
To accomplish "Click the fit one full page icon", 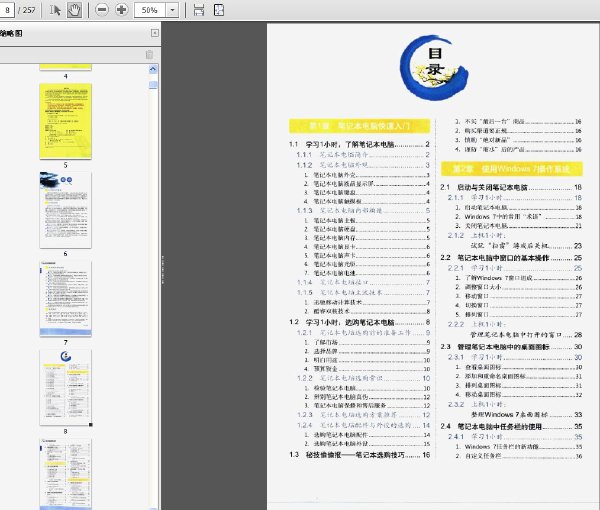I will (x=219, y=10).
